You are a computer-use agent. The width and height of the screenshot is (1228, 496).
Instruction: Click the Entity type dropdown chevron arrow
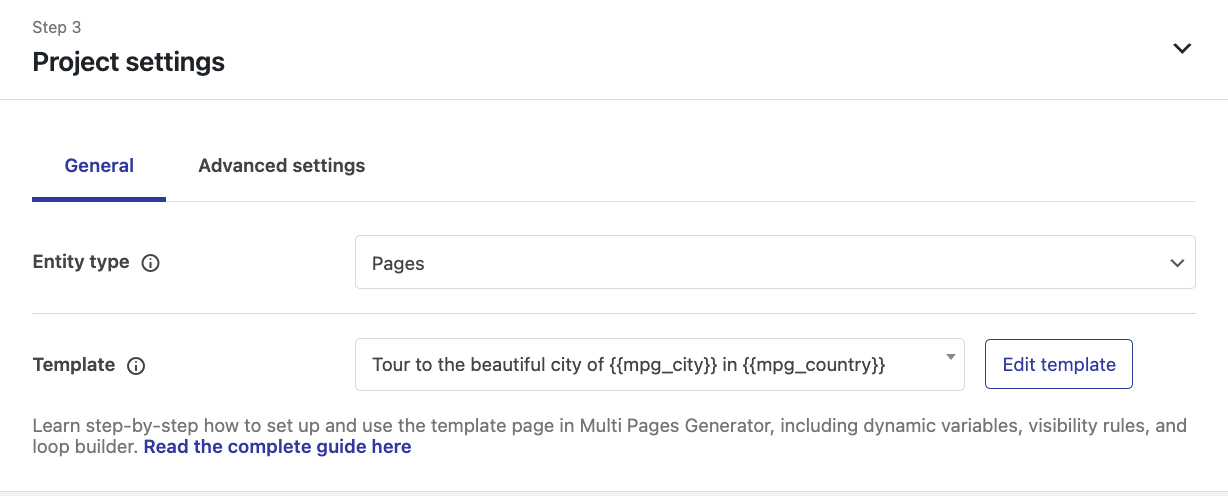[1177, 263]
